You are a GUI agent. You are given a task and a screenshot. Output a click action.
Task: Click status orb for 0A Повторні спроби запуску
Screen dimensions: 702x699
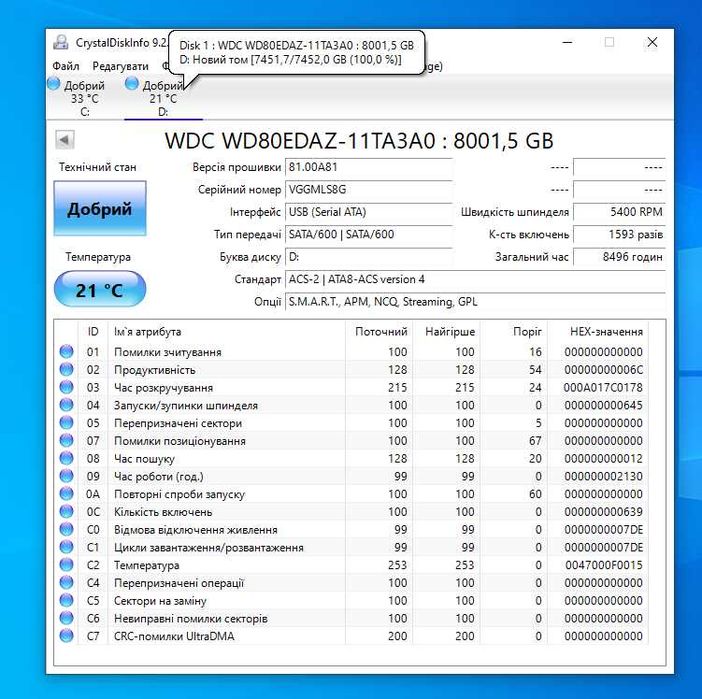pyautogui.click(x=66, y=493)
